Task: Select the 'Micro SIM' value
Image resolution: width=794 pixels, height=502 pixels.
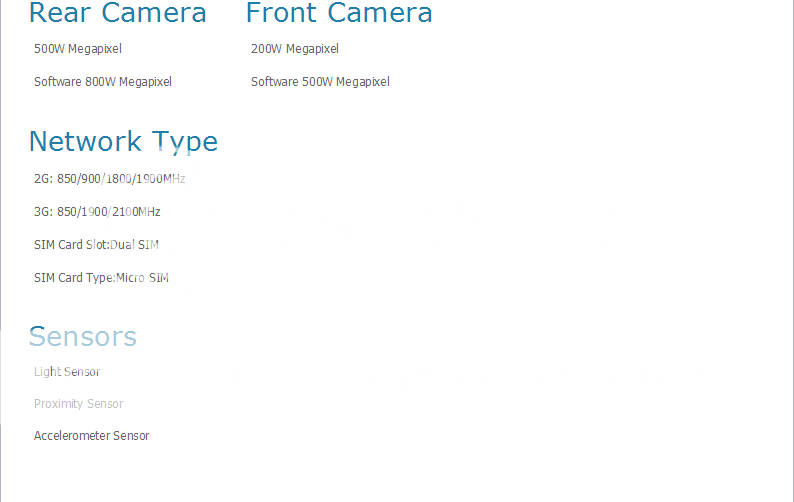Action: click(x=142, y=278)
